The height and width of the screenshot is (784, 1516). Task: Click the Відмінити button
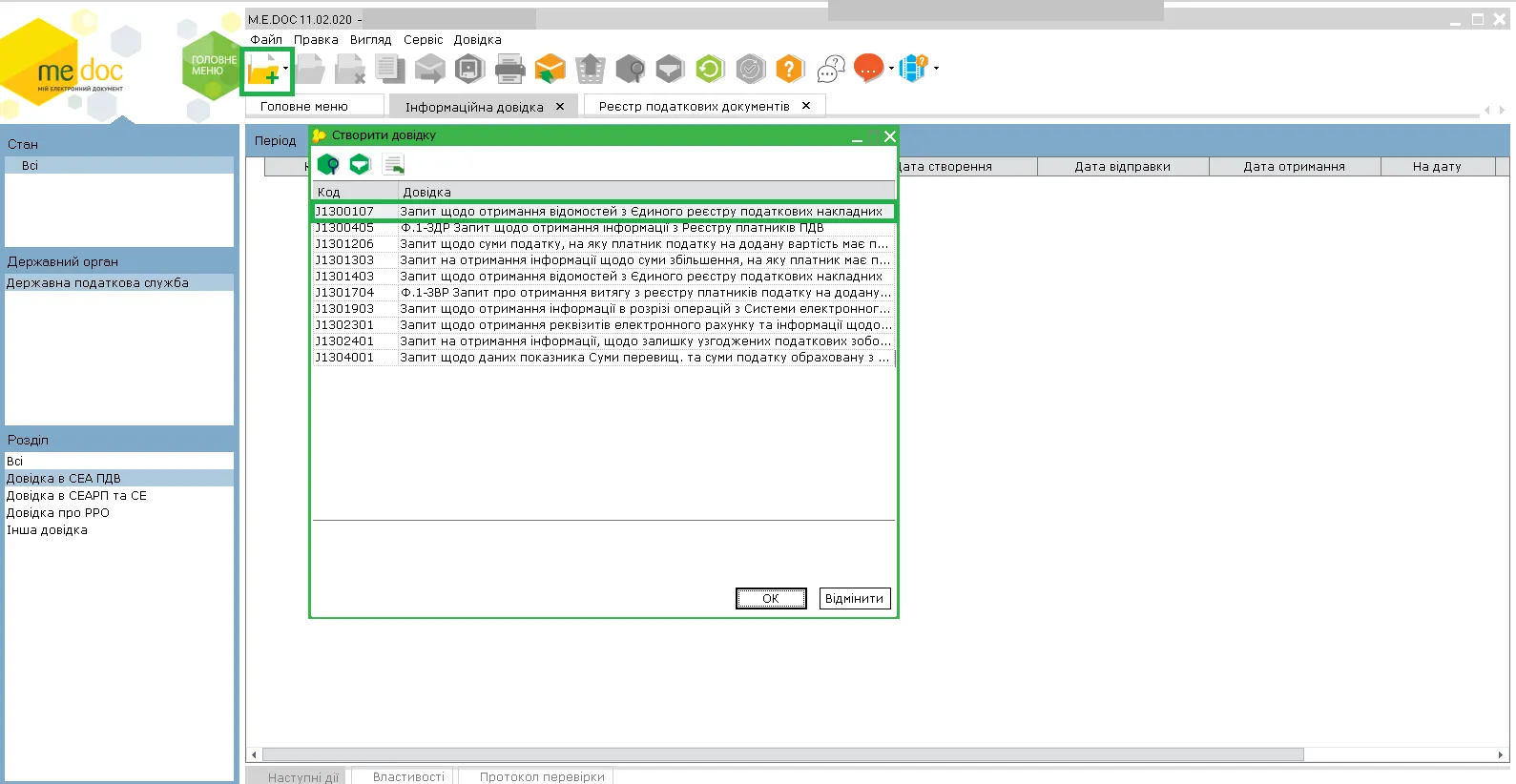tap(855, 598)
